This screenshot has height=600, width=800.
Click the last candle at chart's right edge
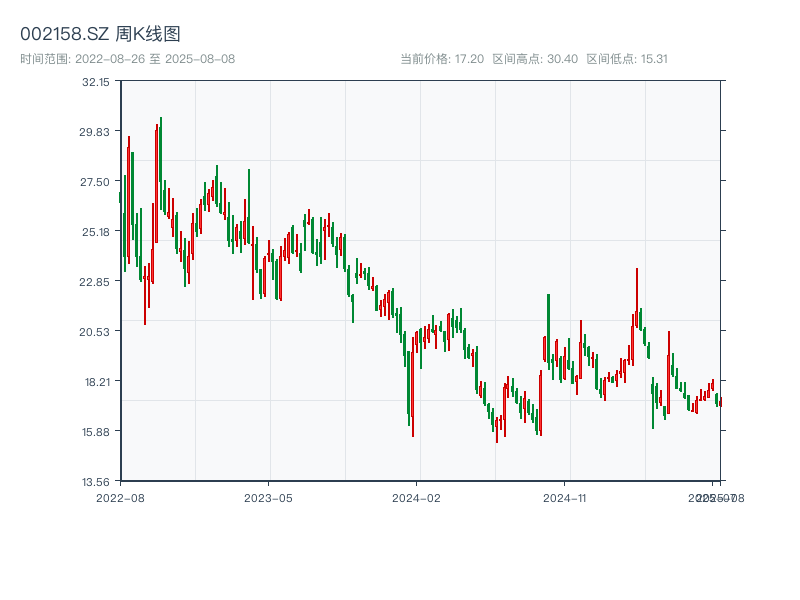coord(719,401)
